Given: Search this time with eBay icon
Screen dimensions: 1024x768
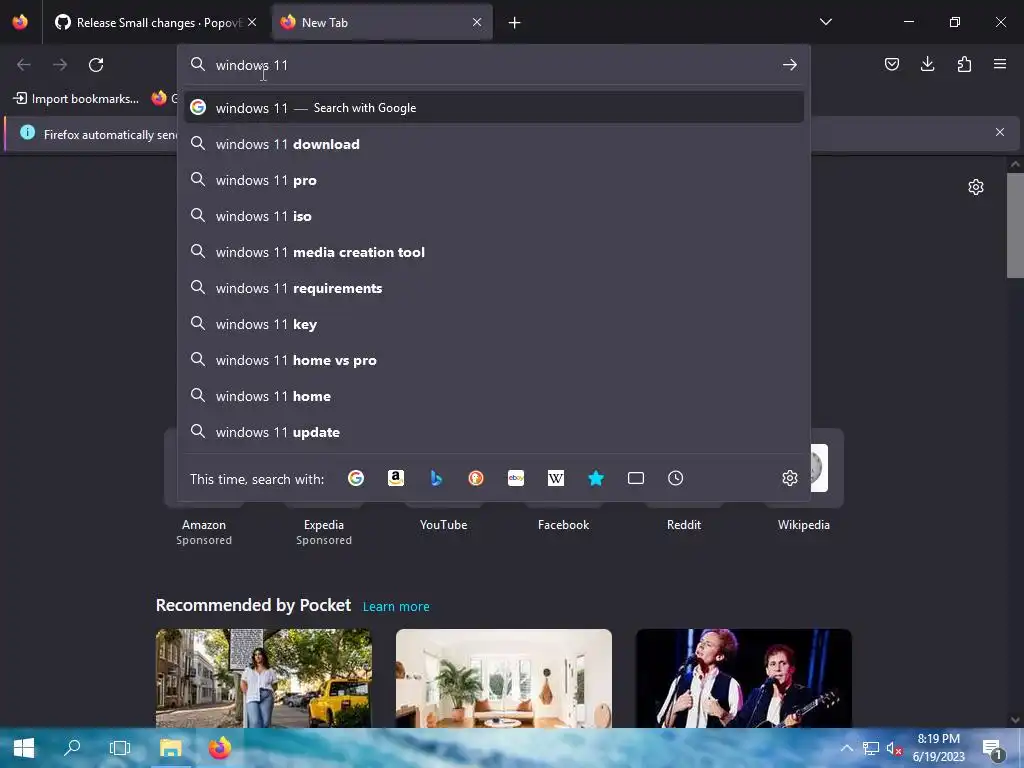Looking at the screenshot, I should 516,479.
